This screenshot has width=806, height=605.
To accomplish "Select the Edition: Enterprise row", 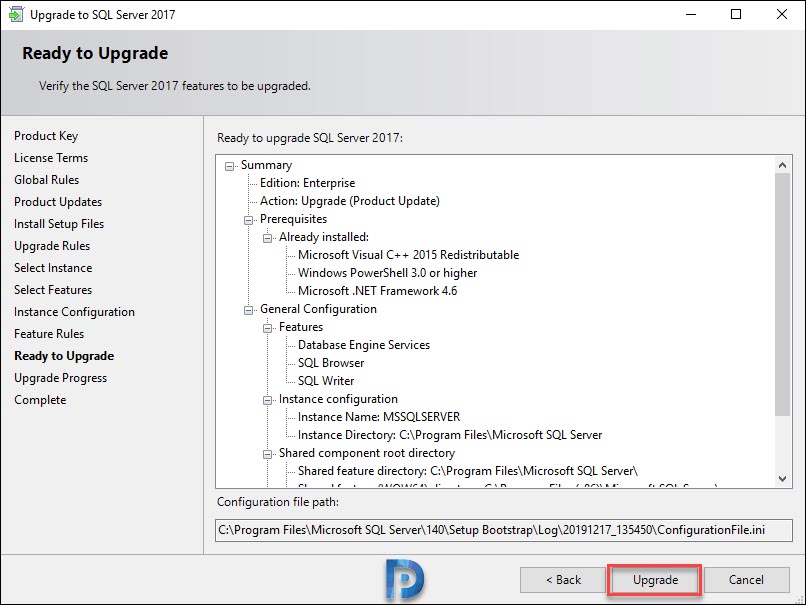I will tap(307, 183).
